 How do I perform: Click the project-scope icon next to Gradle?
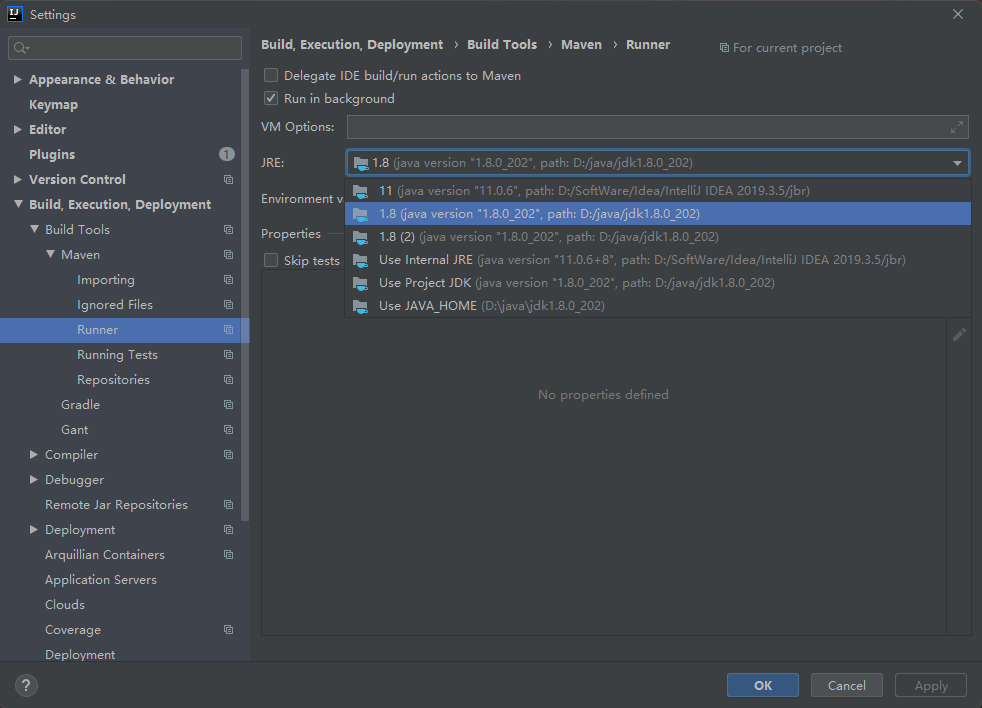click(x=229, y=405)
